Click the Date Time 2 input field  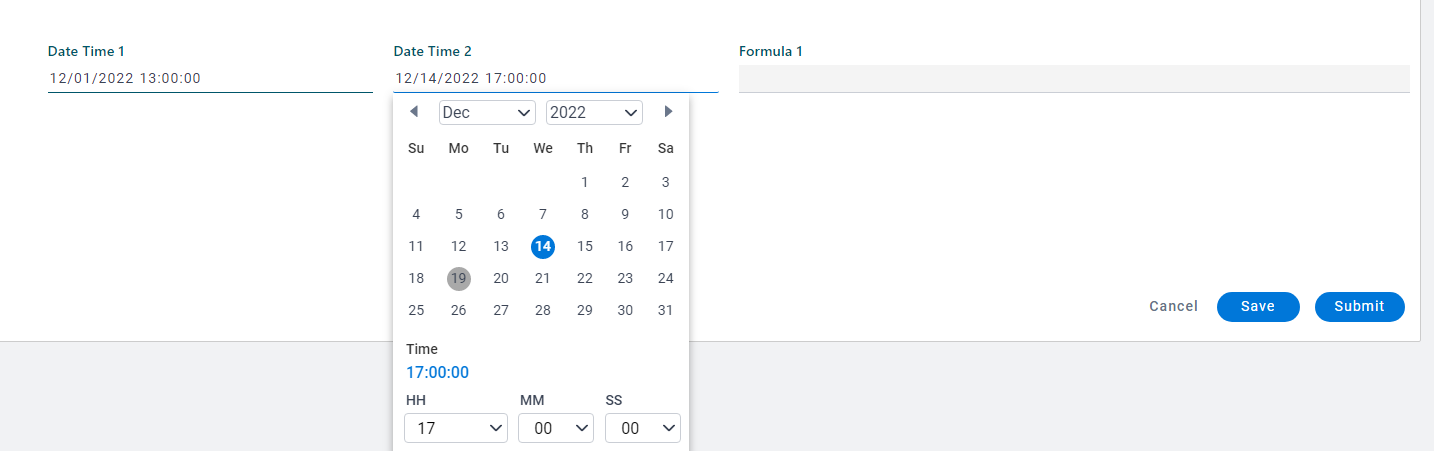coord(555,78)
